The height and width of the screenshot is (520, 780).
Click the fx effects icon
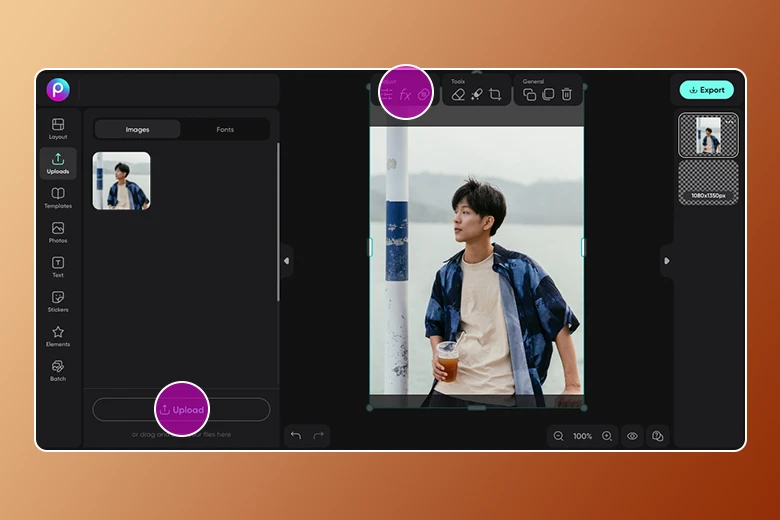[405, 95]
